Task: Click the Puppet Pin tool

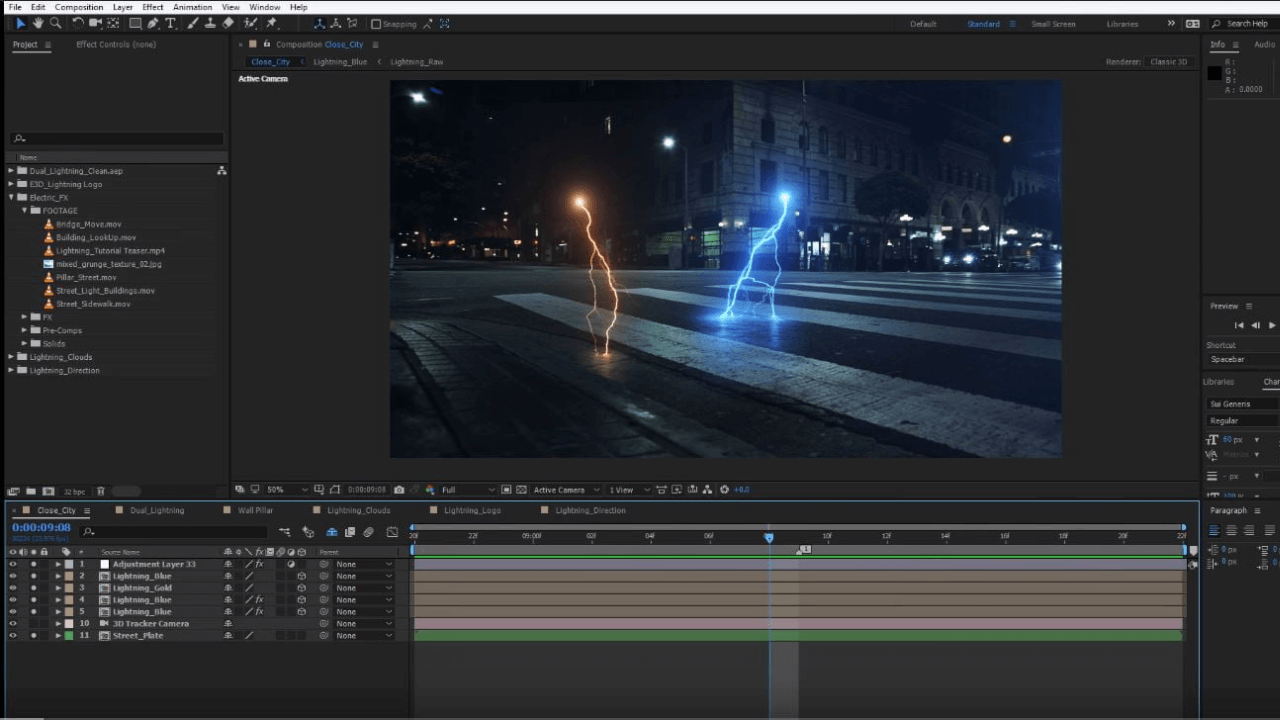Action: [271, 23]
